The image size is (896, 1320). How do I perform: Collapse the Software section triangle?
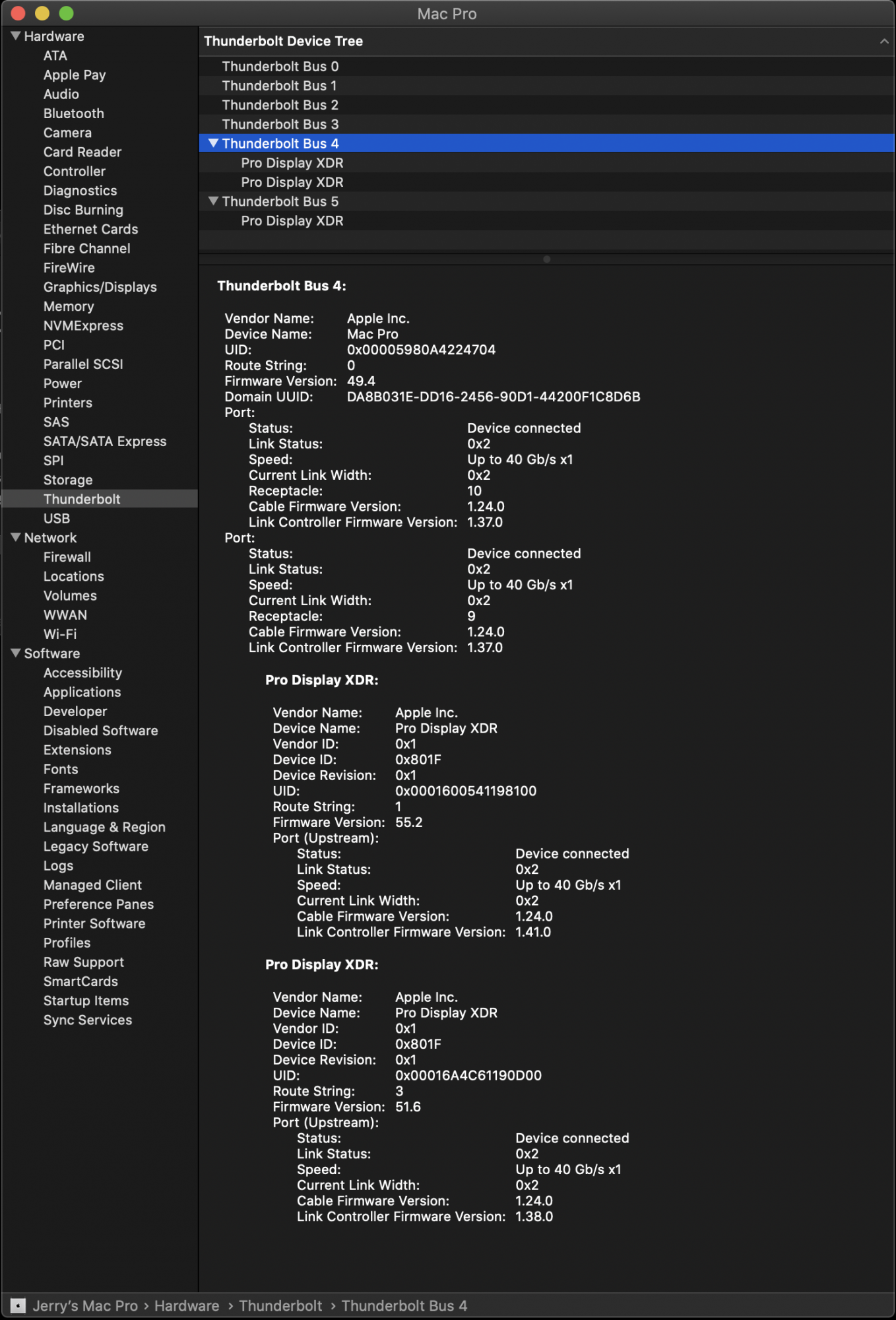pos(16,653)
